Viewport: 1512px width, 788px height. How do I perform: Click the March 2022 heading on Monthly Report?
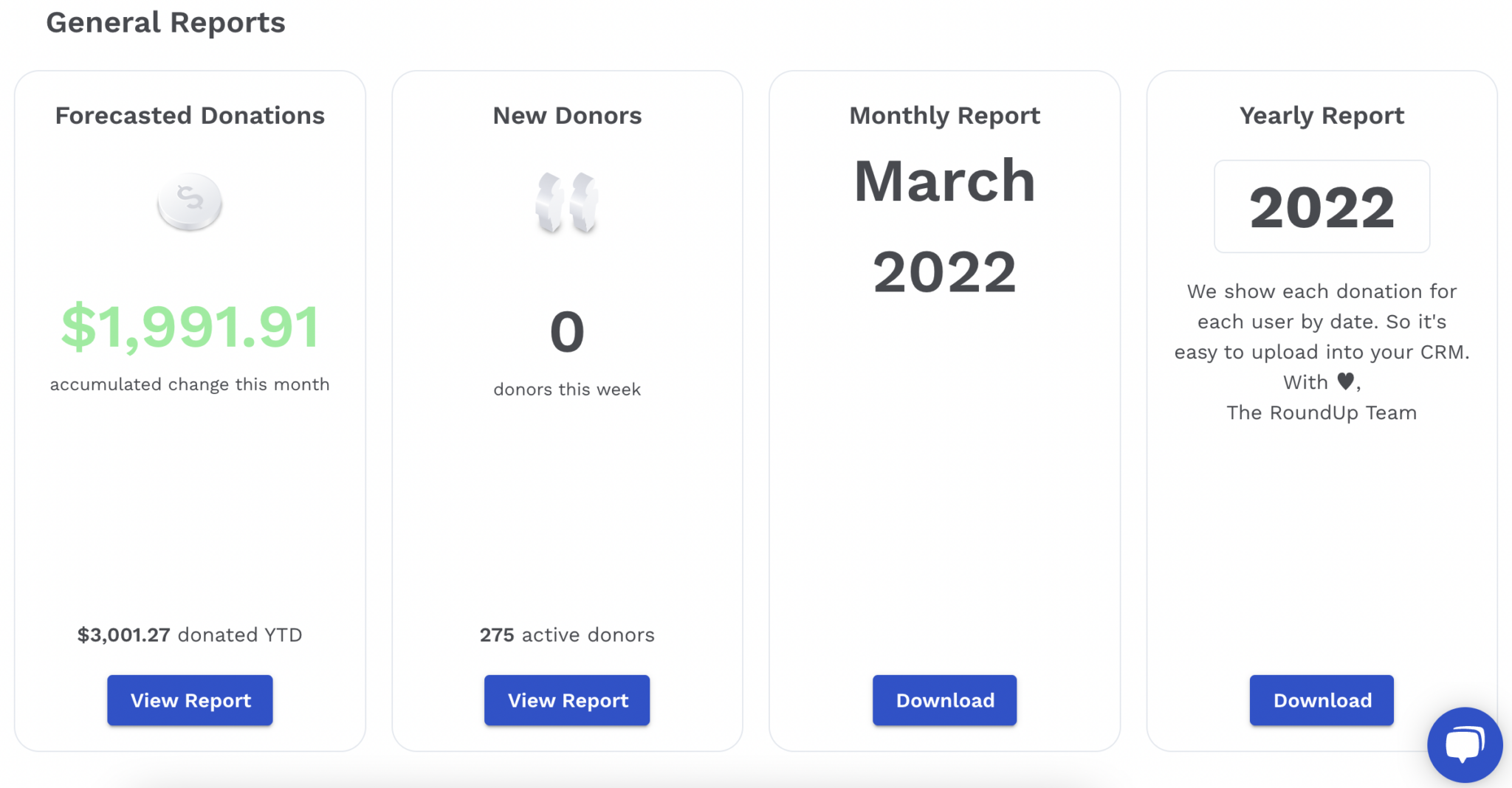944,225
